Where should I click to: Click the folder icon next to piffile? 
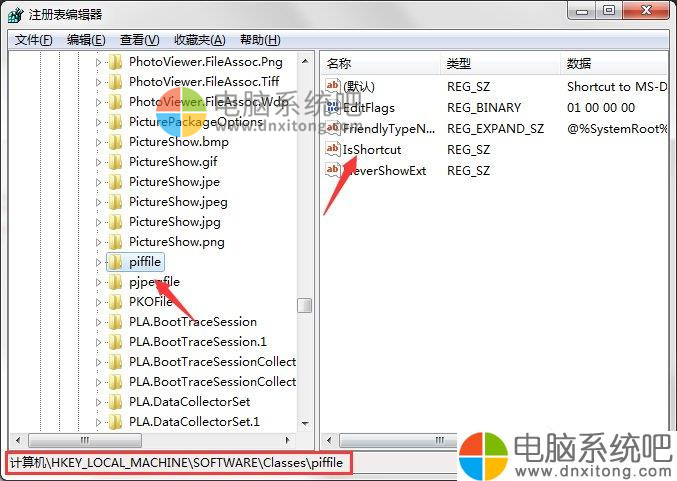click(x=115, y=262)
